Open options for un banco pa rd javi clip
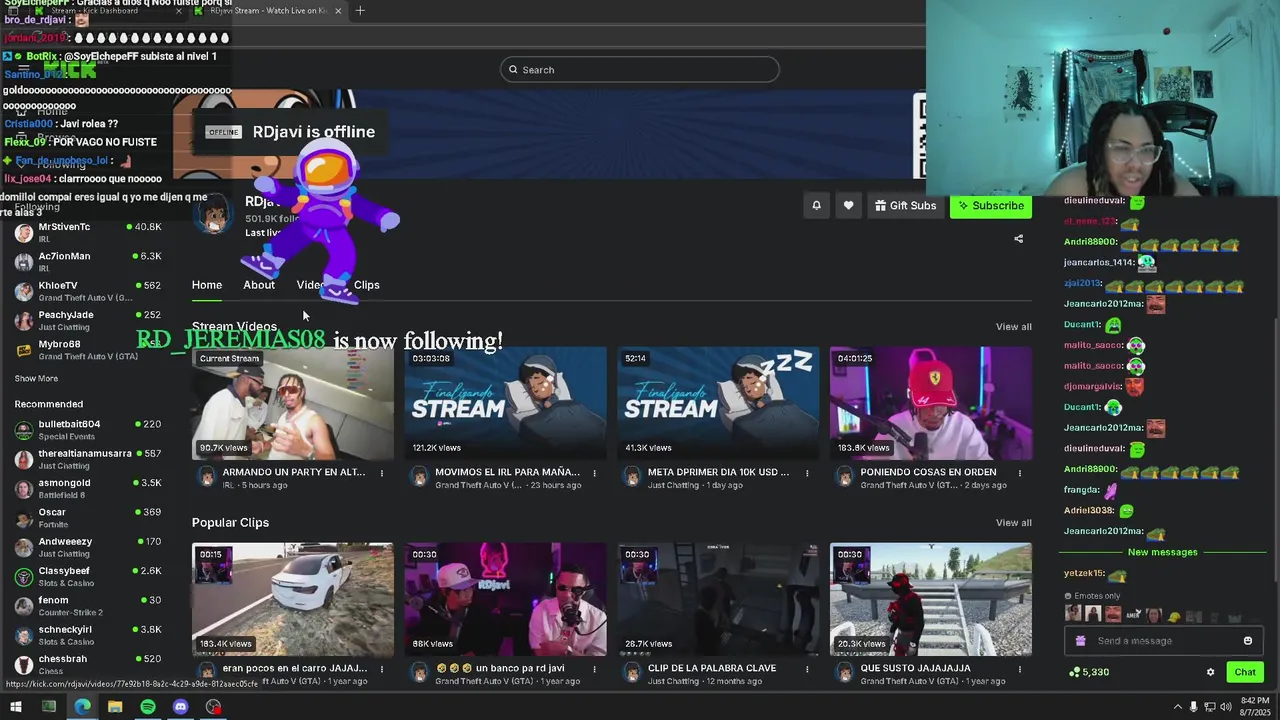1280x720 pixels. point(594,669)
